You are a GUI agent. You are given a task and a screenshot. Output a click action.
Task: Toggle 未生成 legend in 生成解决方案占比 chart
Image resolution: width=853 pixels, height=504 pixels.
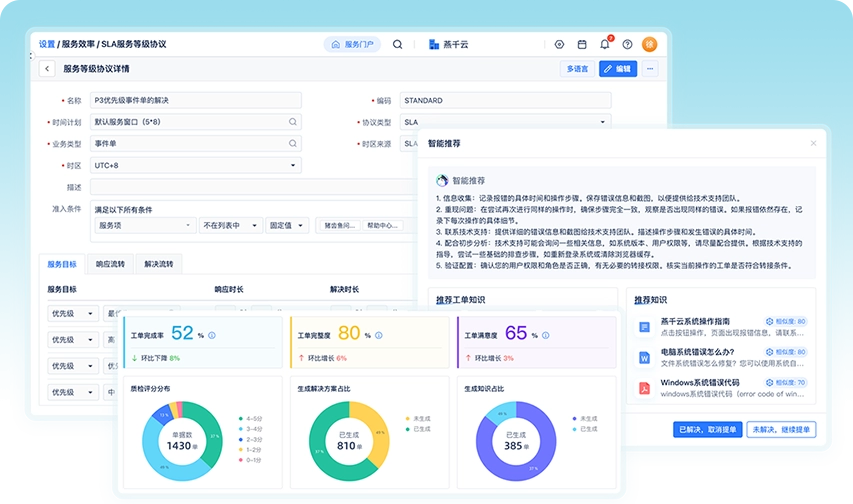click(x=418, y=419)
